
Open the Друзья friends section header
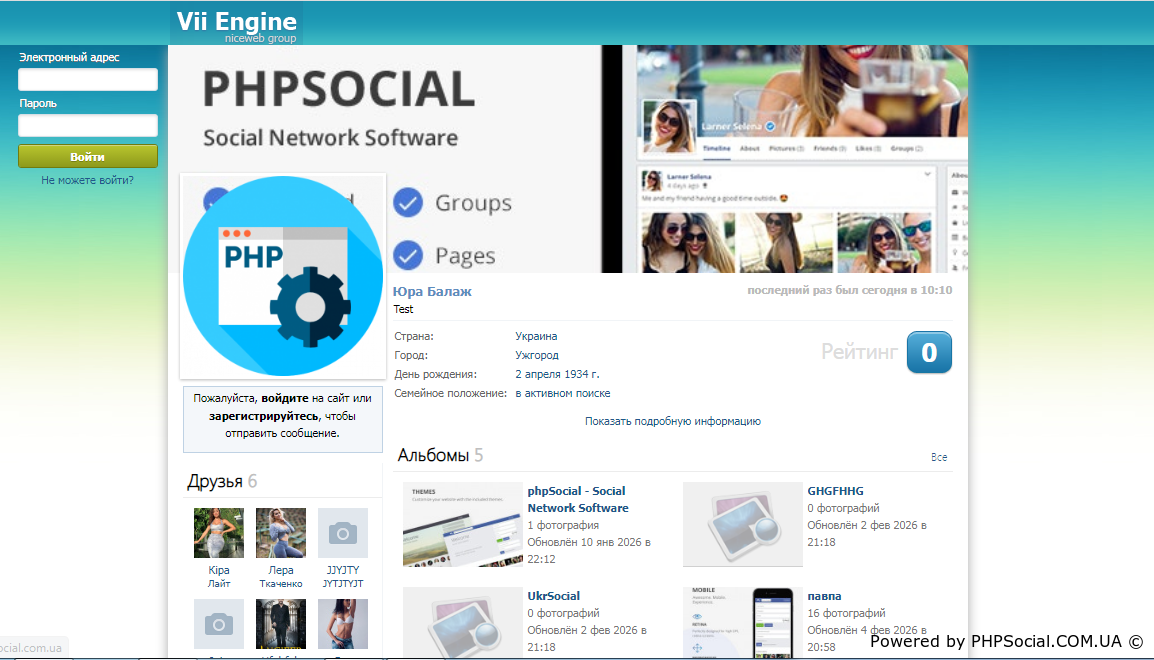[x=214, y=482]
